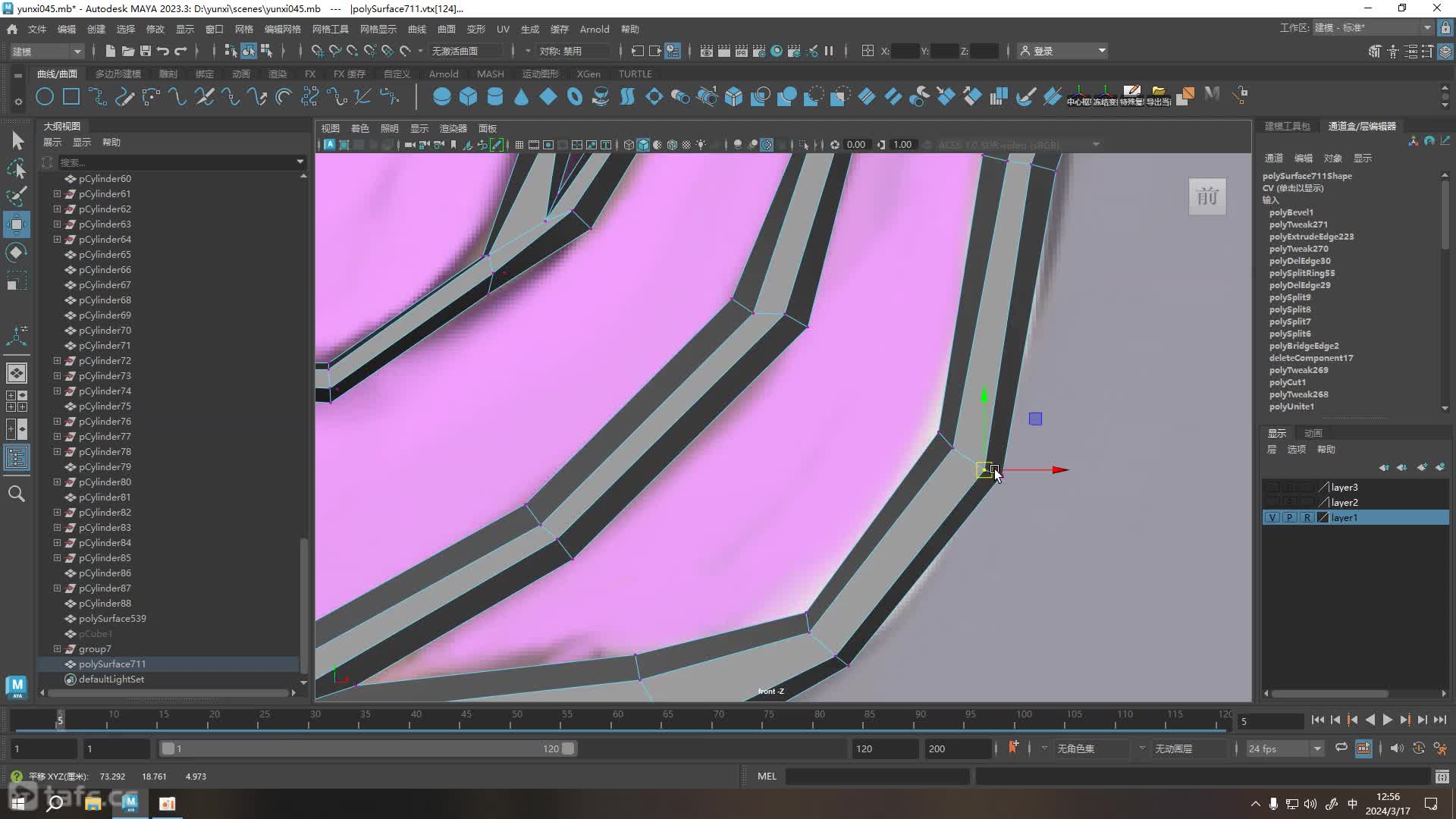Image resolution: width=1456 pixels, height=819 pixels.
Task: Open the 编辑网格 menu
Action: [x=282, y=29]
